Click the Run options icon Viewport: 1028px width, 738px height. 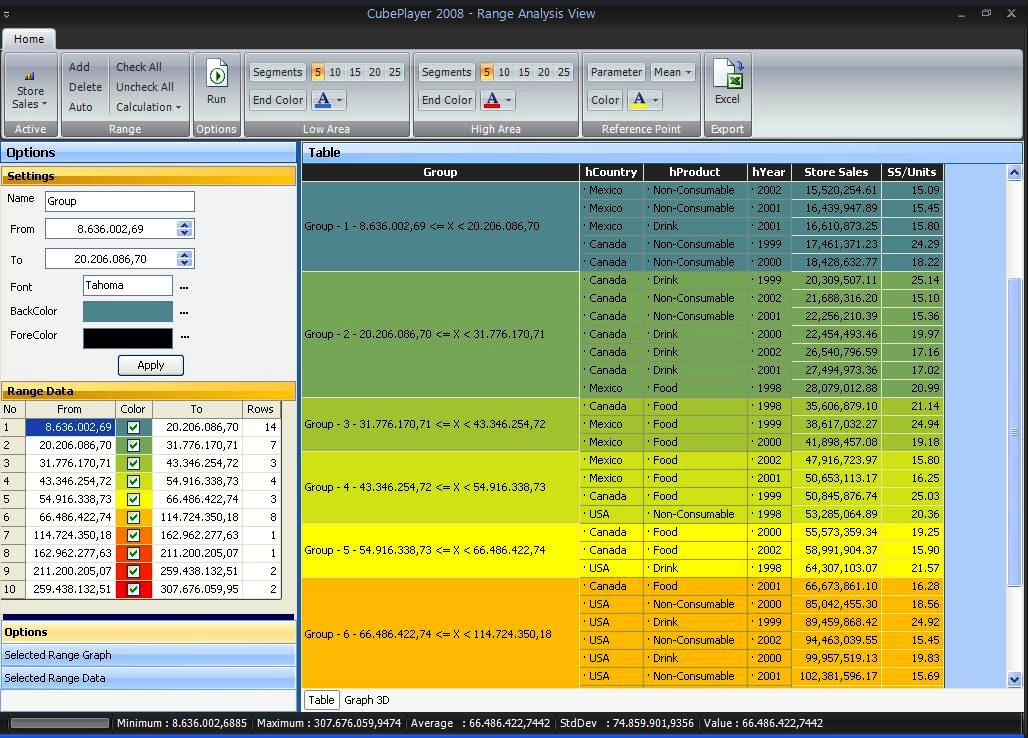click(217, 75)
